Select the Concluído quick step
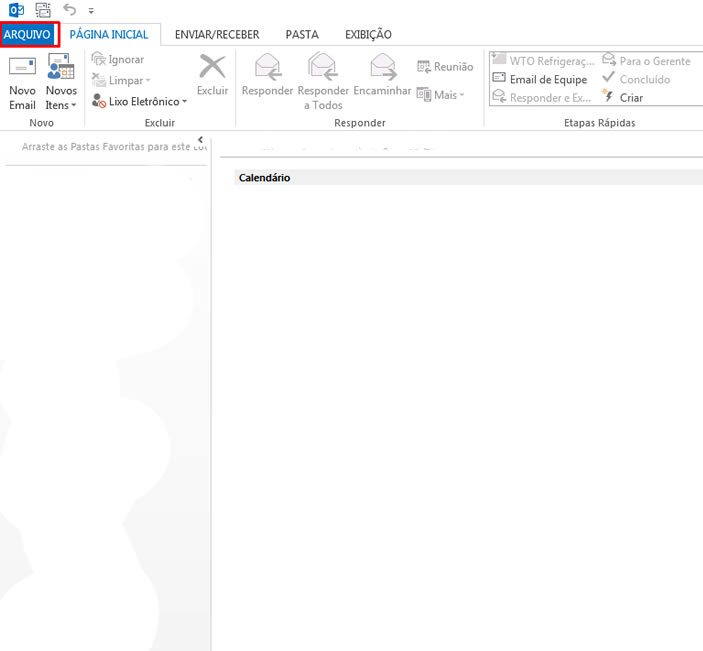Viewport: 703px width, 651px height. (636, 79)
